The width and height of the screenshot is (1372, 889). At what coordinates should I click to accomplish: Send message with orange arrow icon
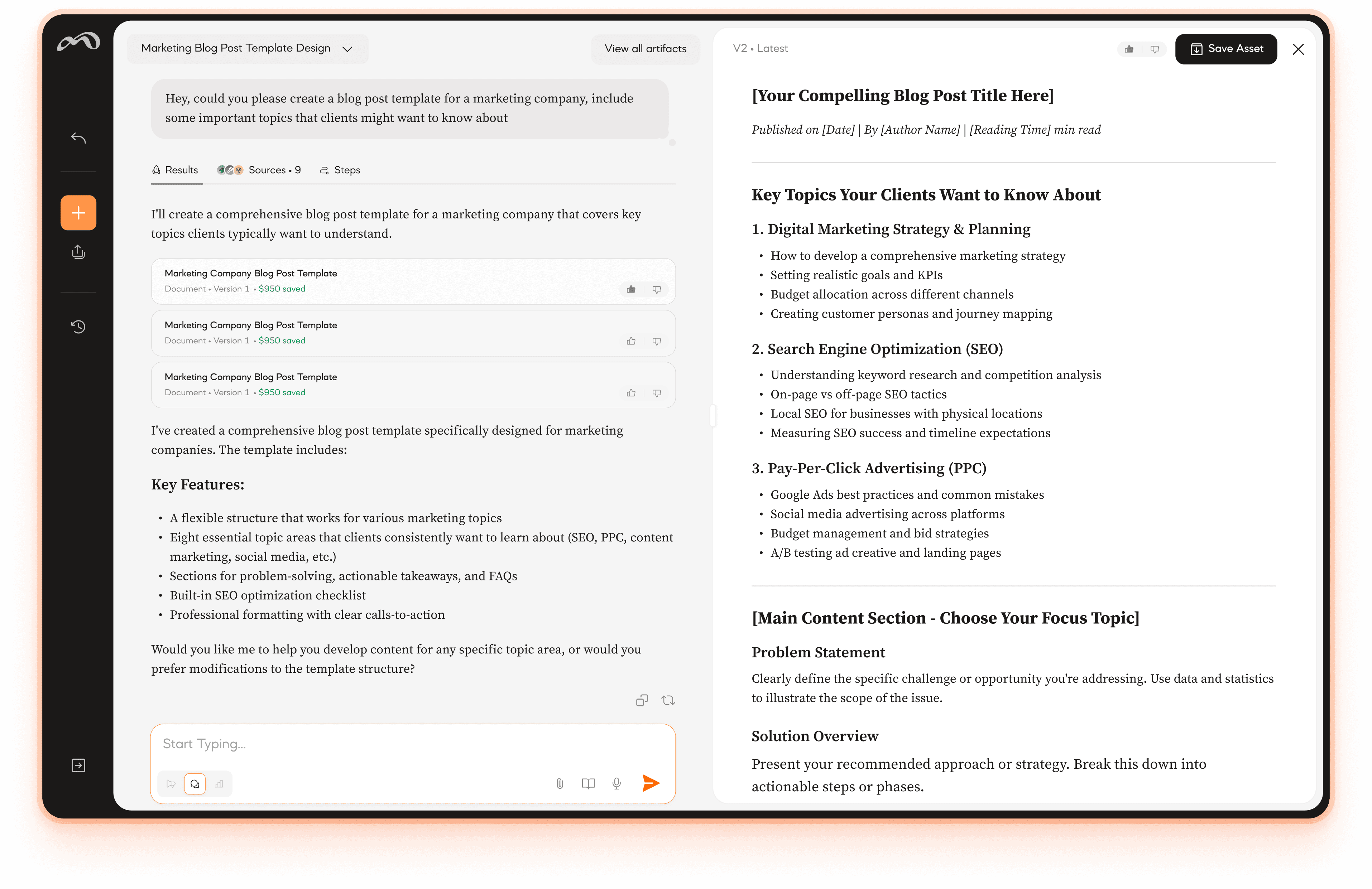pos(650,783)
